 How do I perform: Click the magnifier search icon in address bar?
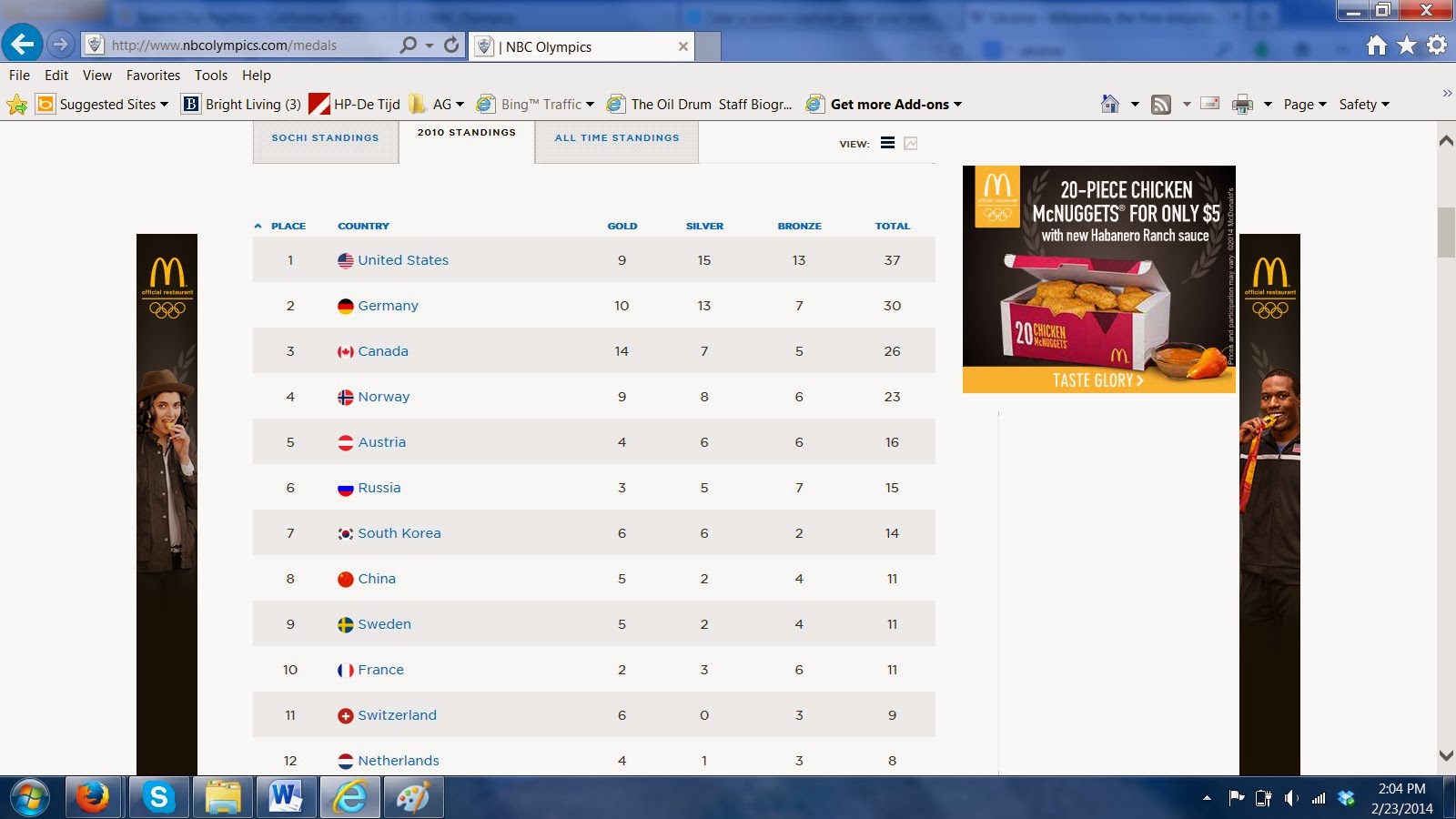409,45
